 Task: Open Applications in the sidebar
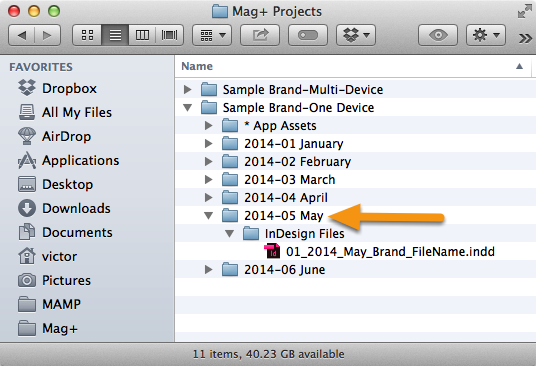pos(68,160)
